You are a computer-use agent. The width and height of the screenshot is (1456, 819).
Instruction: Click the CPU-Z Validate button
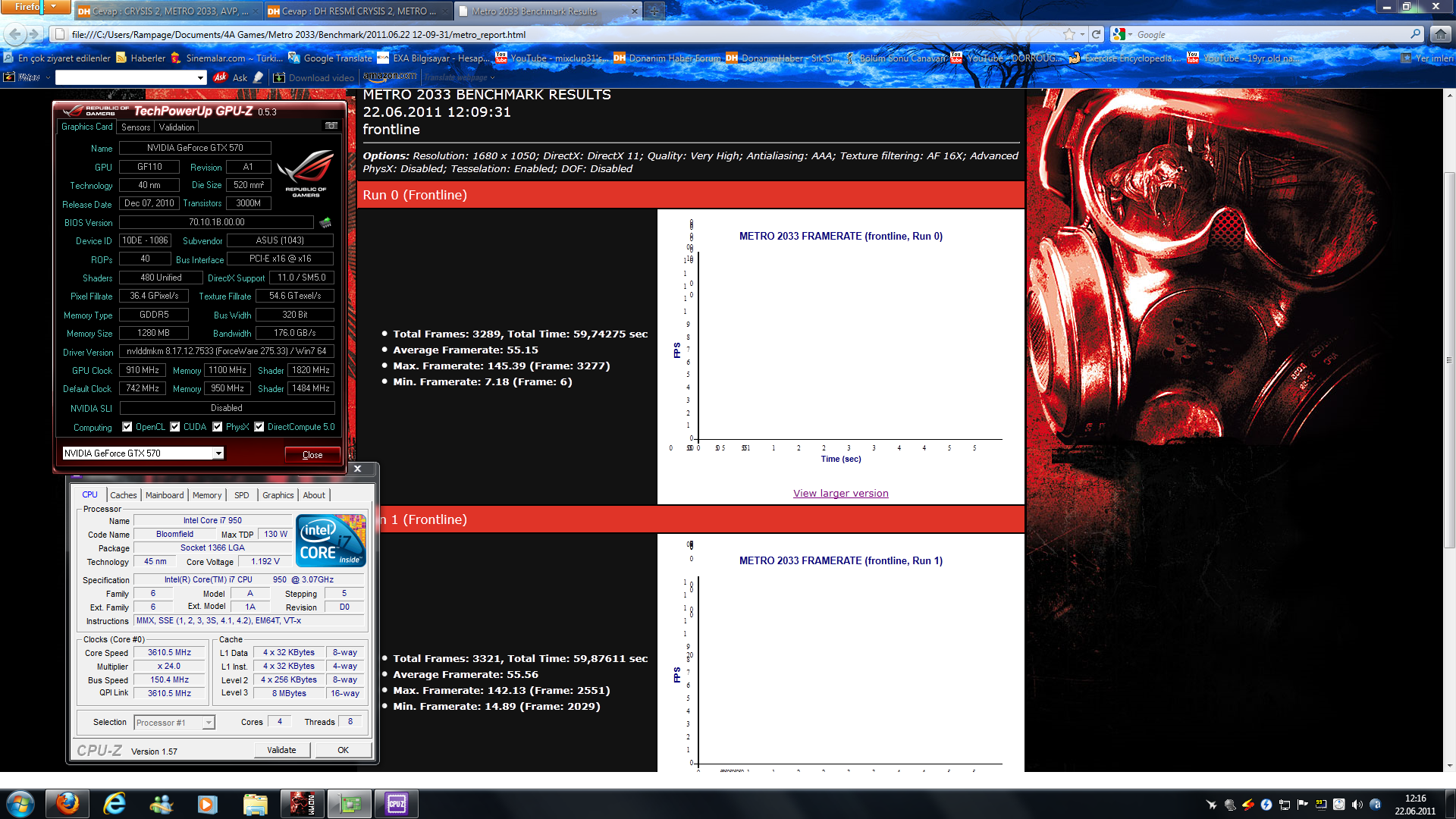tap(281, 750)
